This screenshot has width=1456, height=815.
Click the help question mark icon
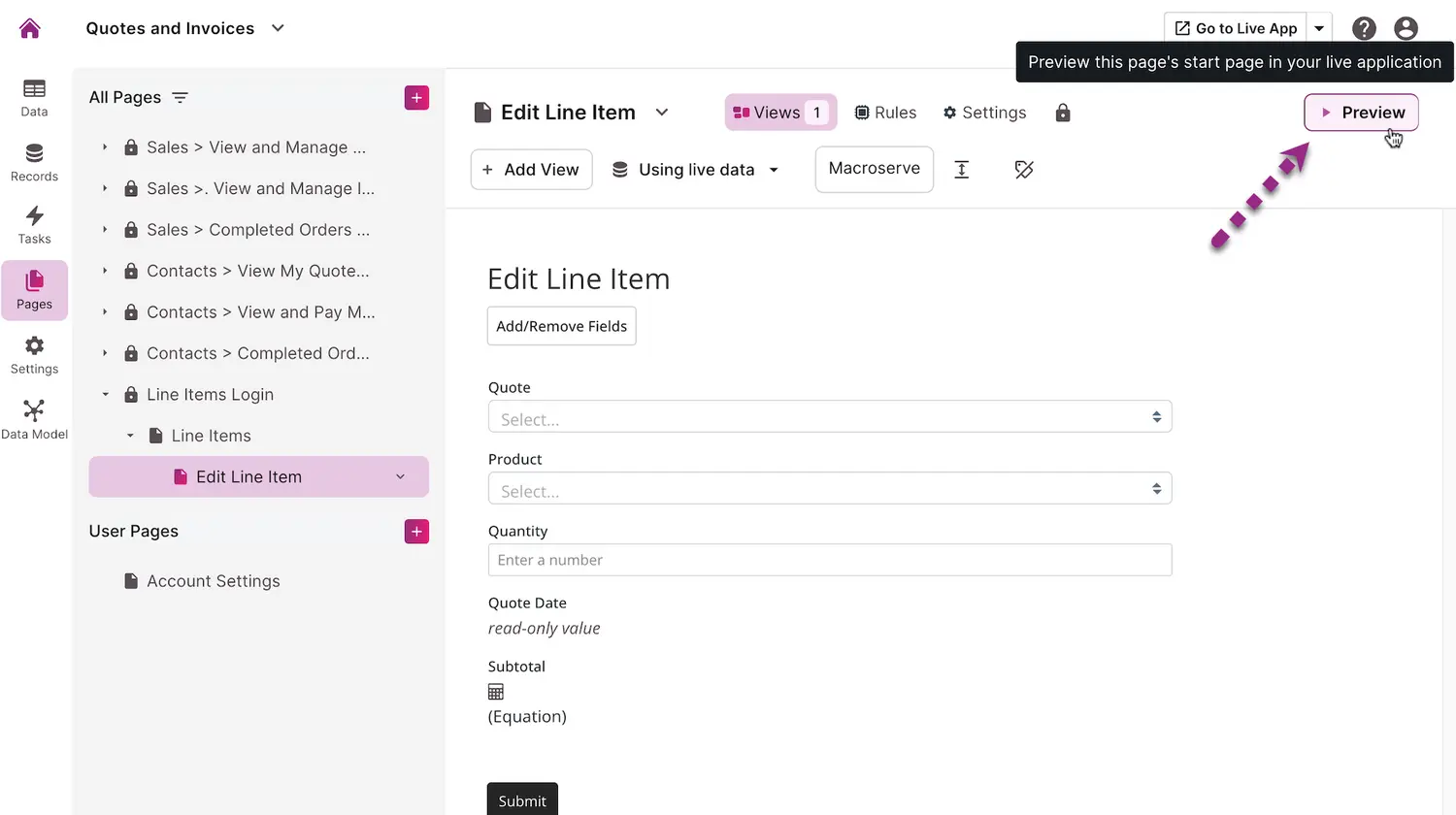1364,28
